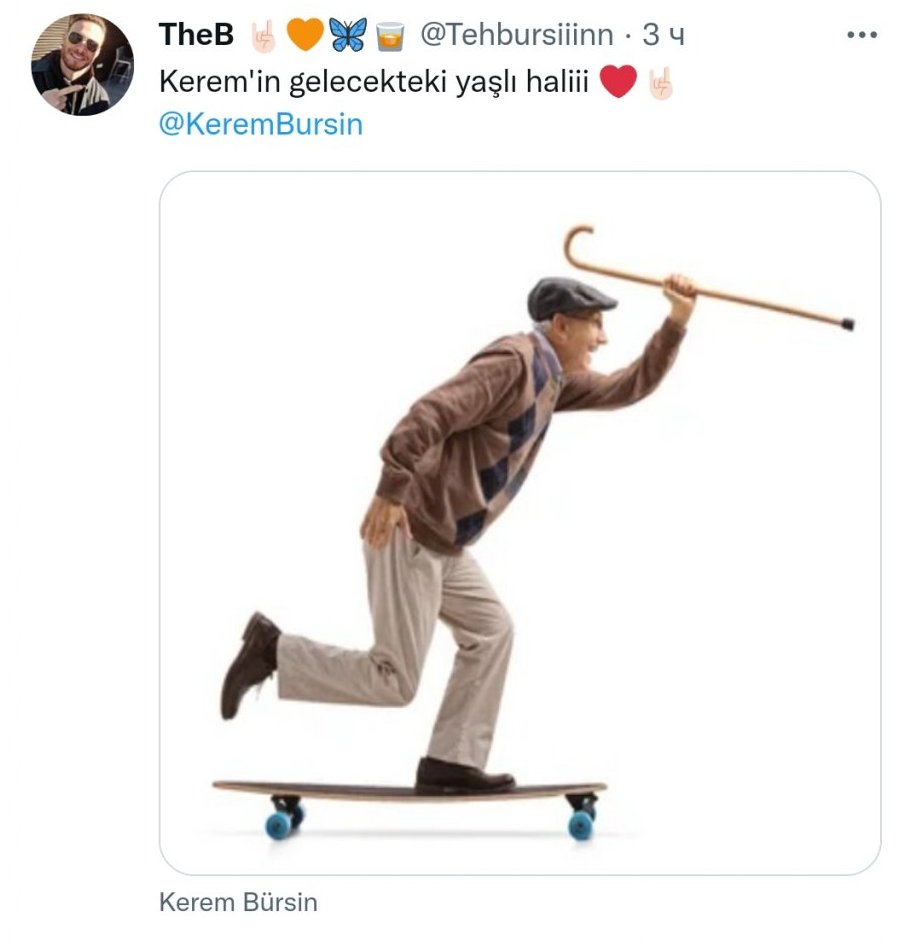Click the old man's gray flat cap
Image resolution: width=913 pixels, height=944 pixels.
(569, 296)
